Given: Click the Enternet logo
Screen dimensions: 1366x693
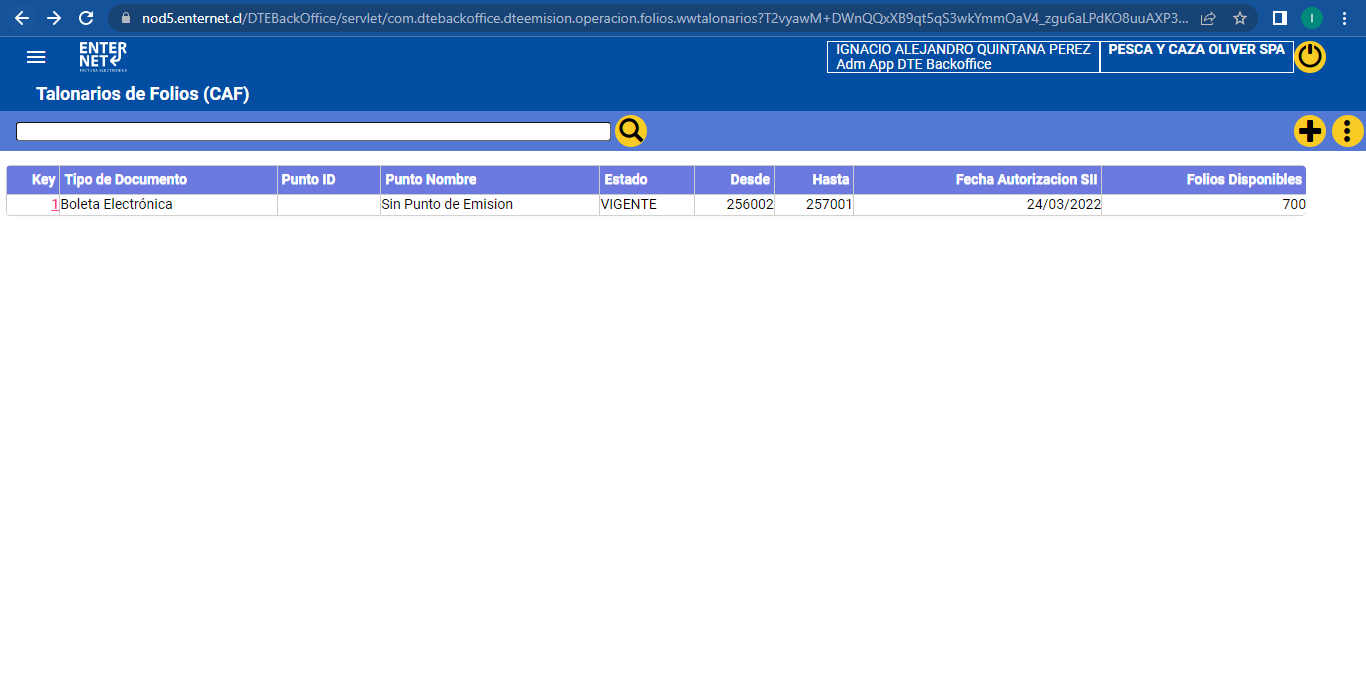Looking at the screenshot, I should coord(103,57).
